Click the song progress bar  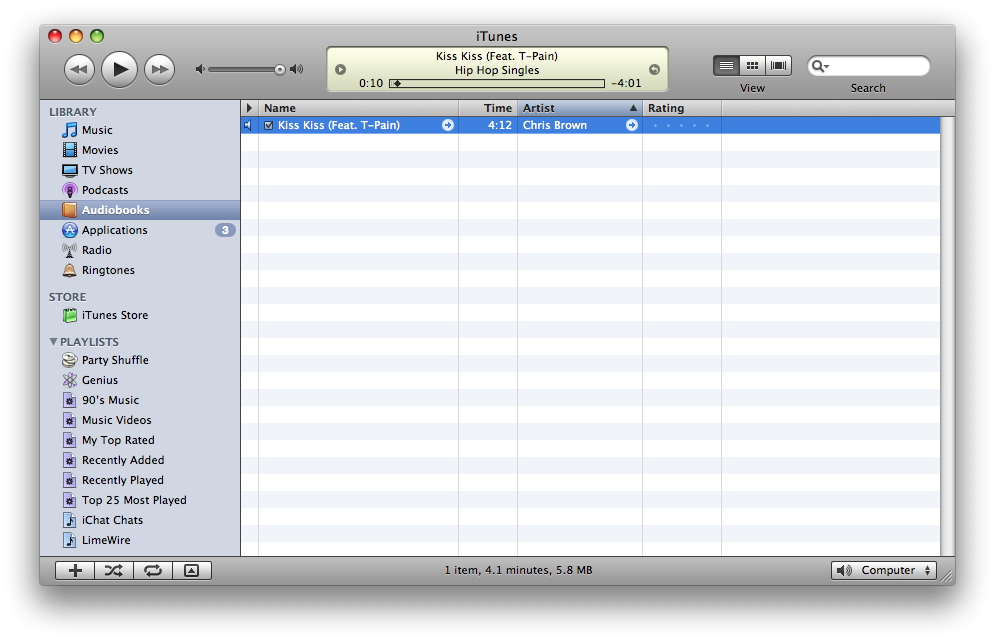(x=497, y=83)
